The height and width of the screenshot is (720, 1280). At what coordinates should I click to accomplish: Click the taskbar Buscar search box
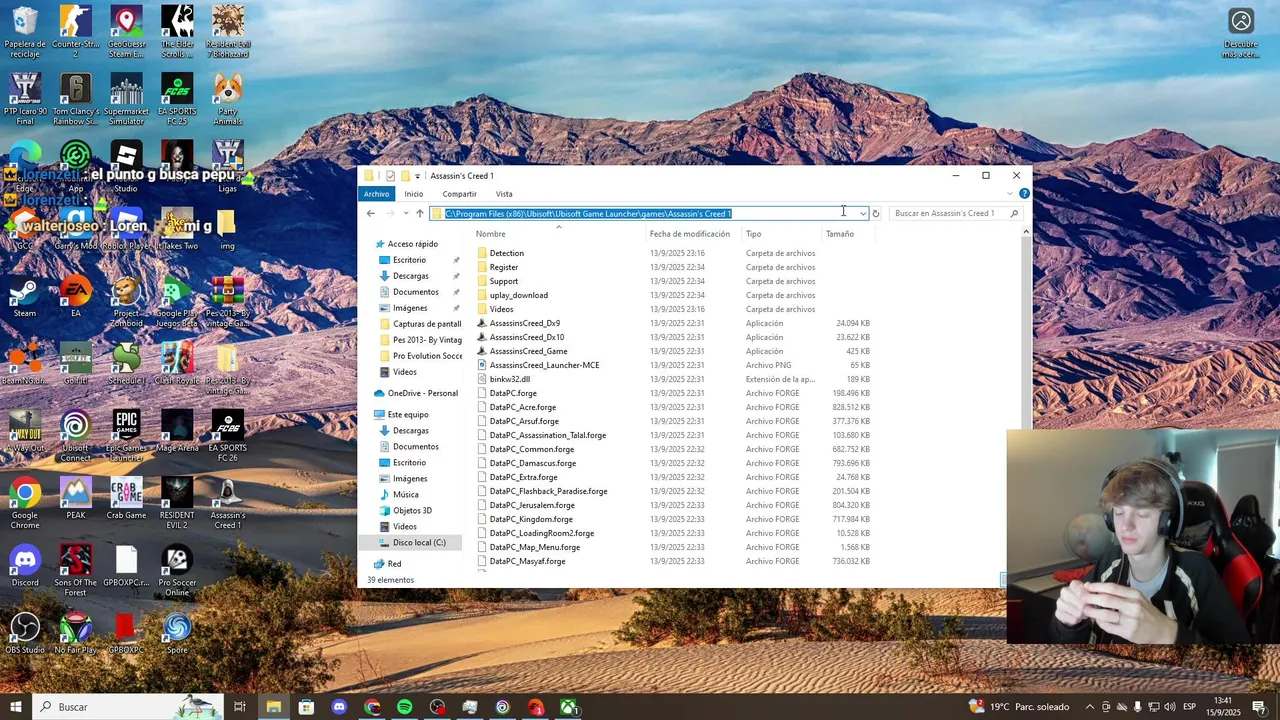click(x=127, y=707)
